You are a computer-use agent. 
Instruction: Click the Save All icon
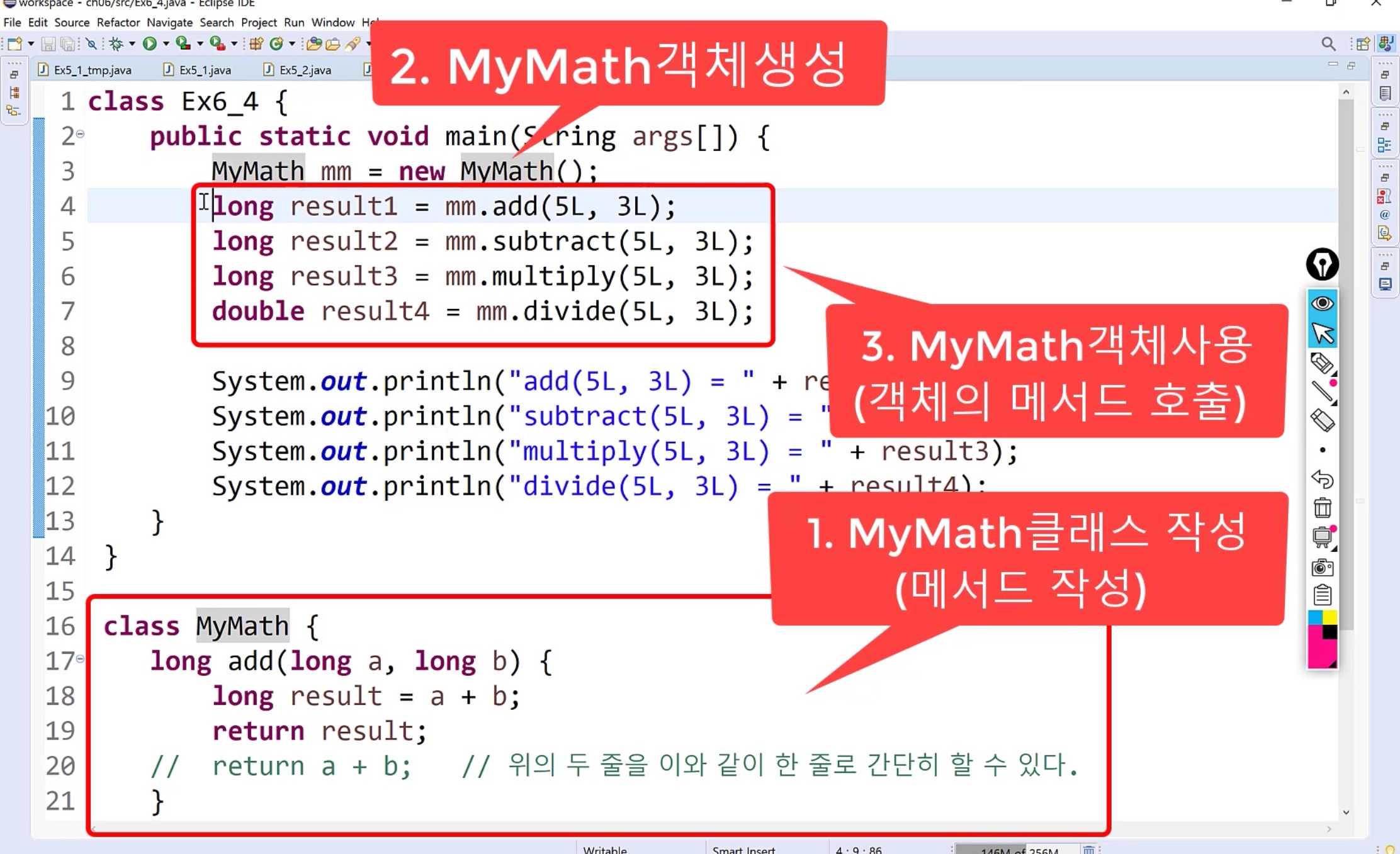[x=67, y=43]
